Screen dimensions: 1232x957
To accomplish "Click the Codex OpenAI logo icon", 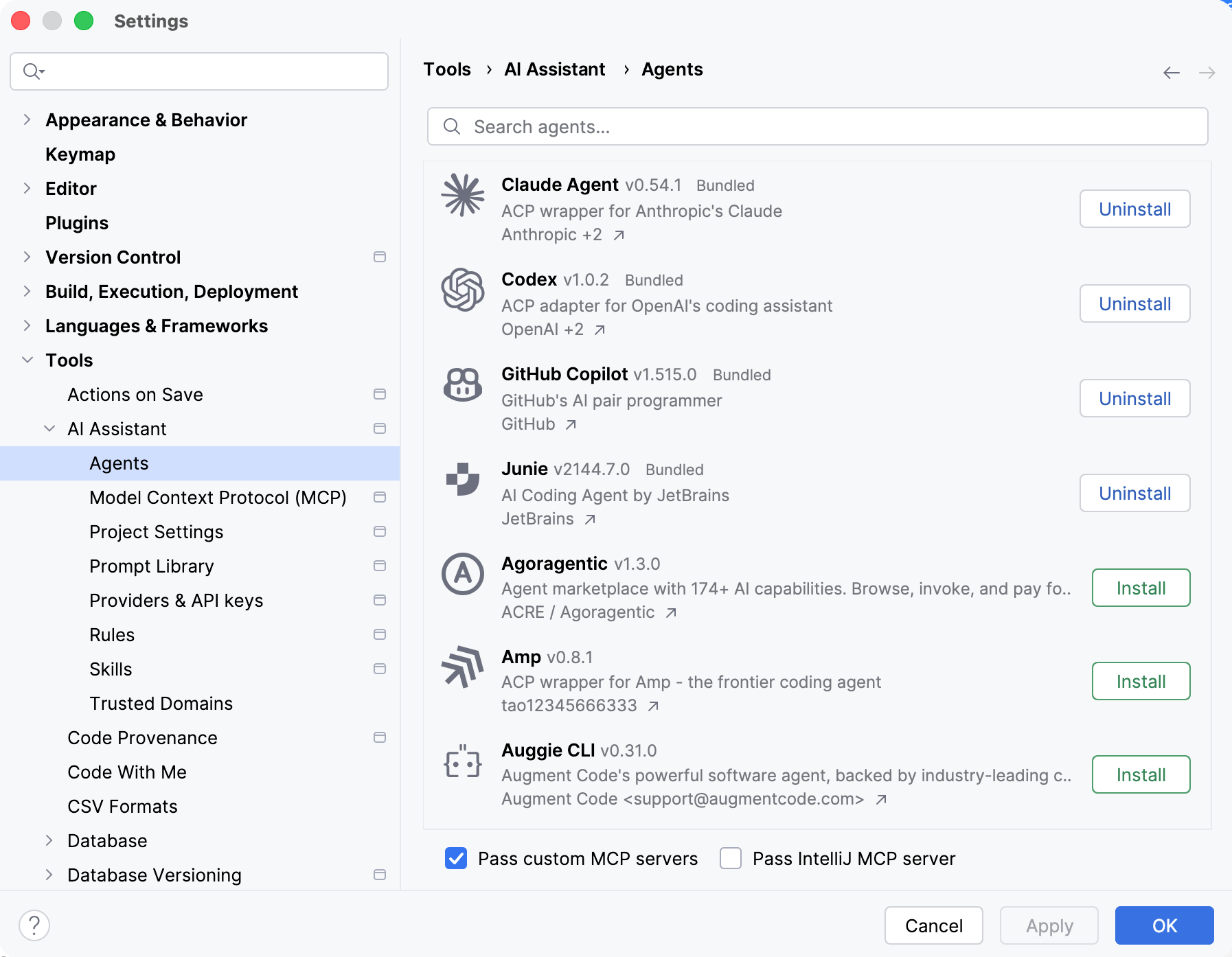I will pyautogui.click(x=463, y=290).
